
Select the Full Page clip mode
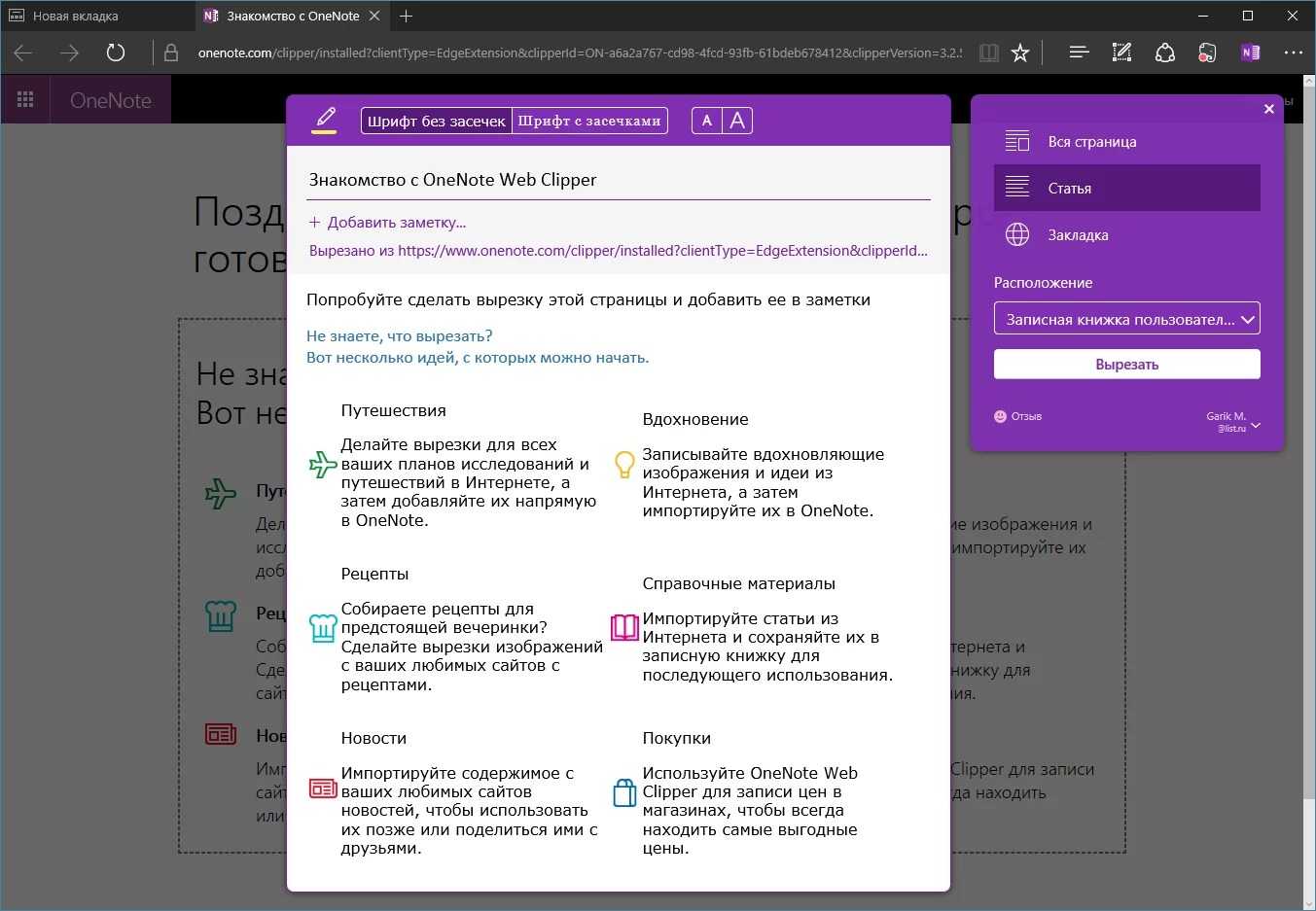pos(1126,142)
